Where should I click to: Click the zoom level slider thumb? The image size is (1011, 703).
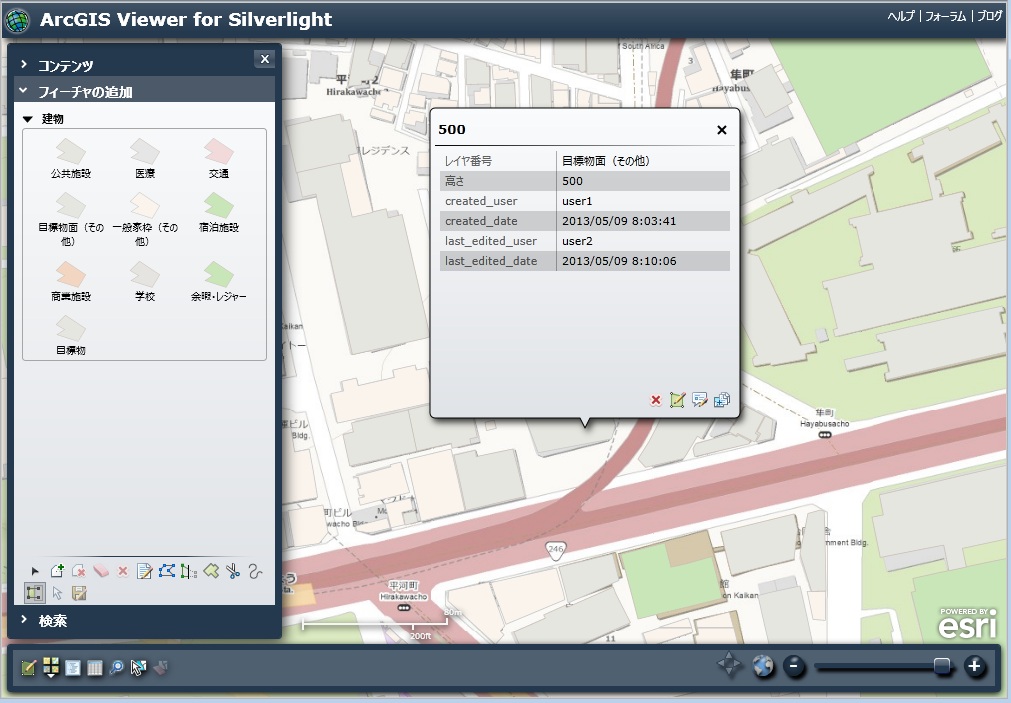coord(942,666)
